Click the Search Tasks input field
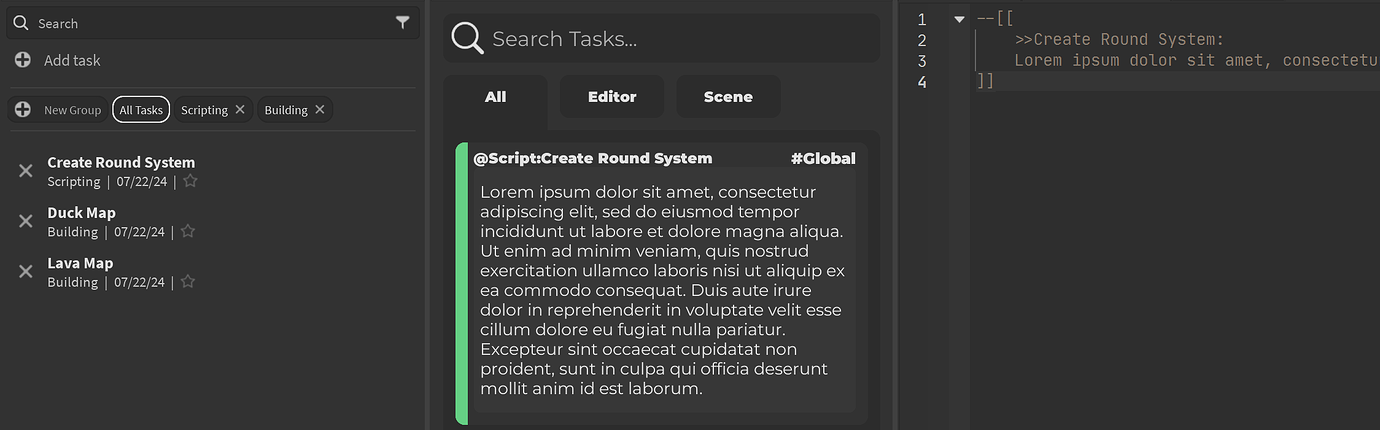 [680, 39]
